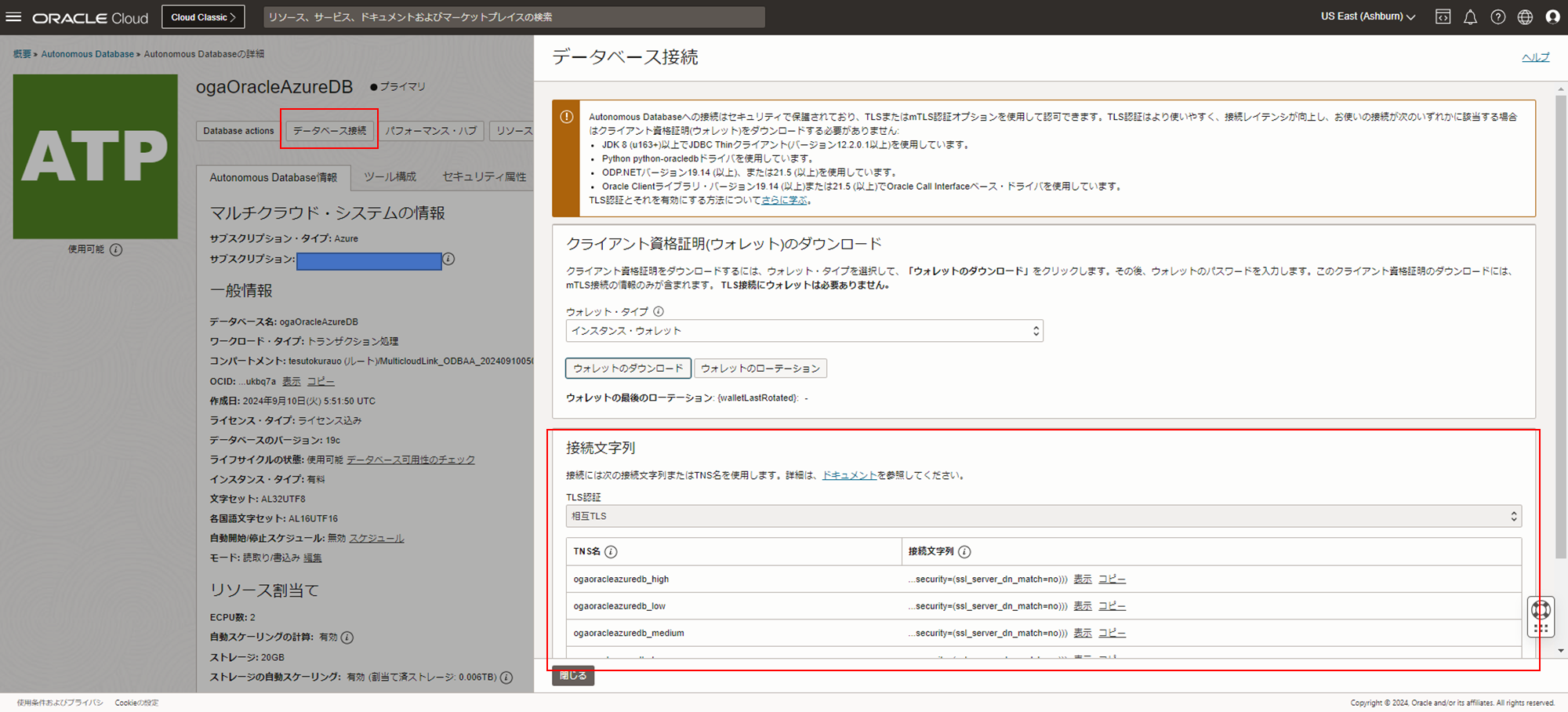Open the 使用条件およびプライバシ footer link
This screenshot has width=1568, height=712.
60,703
